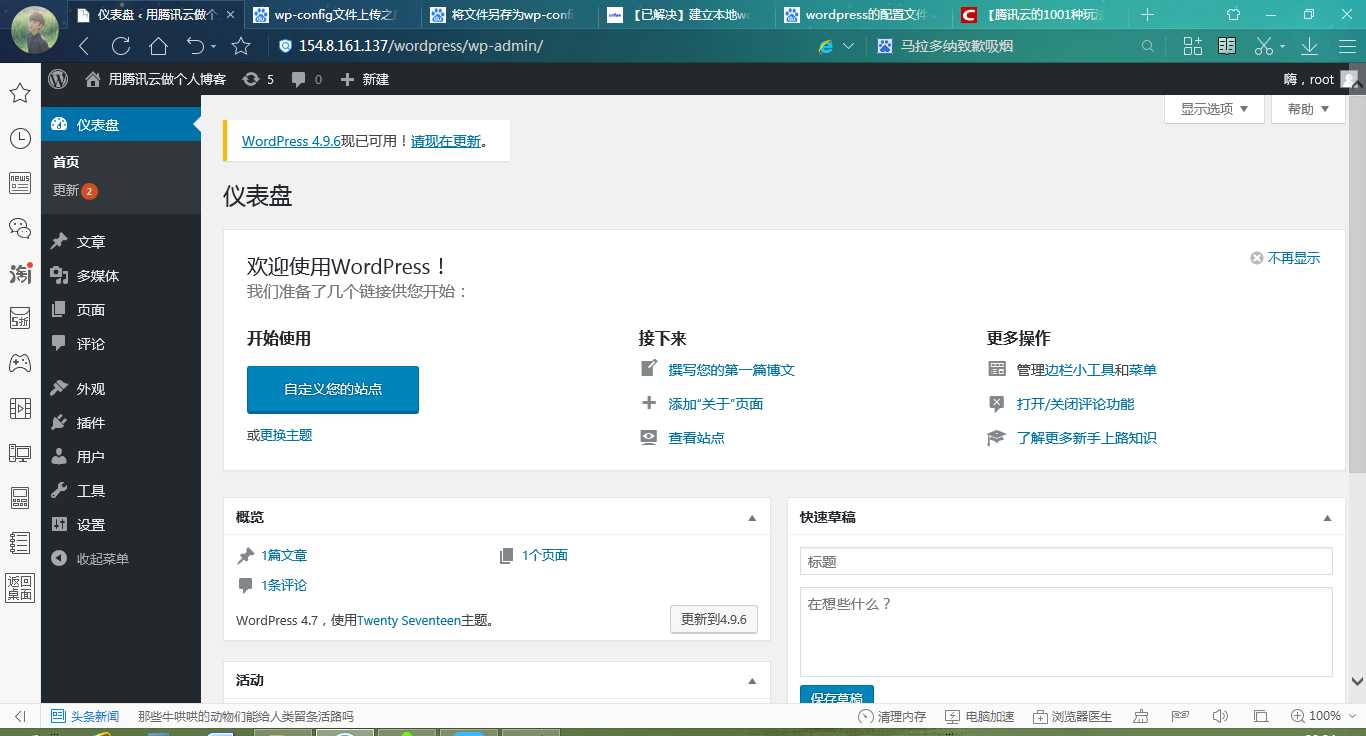This screenshot has width=1366, height=736.
Task: Expand the 显示选项 screen options dropdown
Action: (1214, 109)
